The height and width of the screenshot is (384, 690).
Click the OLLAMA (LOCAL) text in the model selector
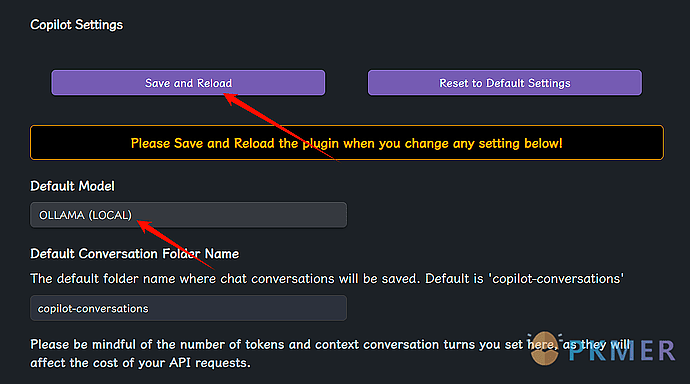pyautogui.click(x=85, y=215)
